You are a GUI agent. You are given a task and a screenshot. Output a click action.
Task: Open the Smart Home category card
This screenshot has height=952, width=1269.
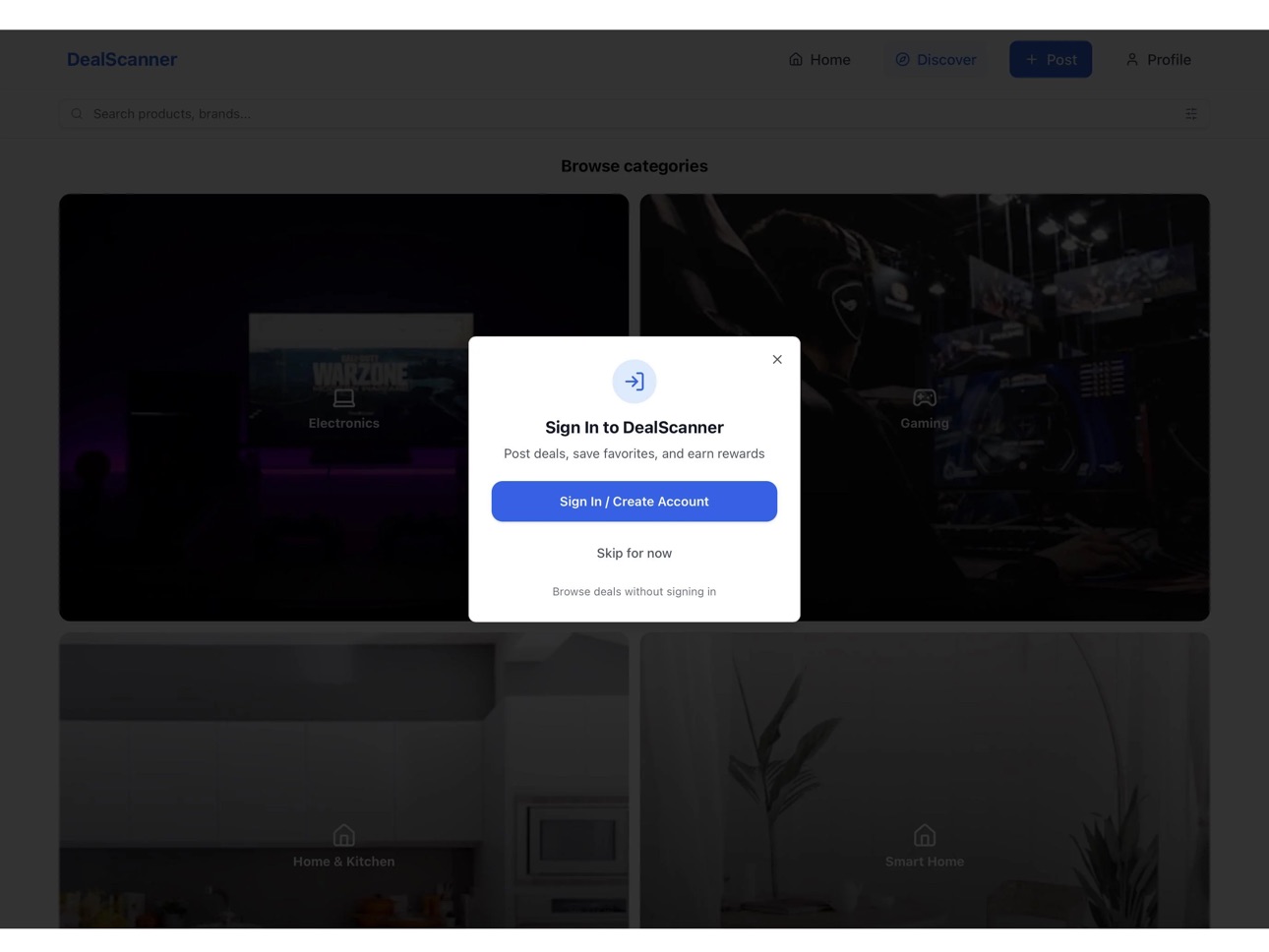click(925, 781)
